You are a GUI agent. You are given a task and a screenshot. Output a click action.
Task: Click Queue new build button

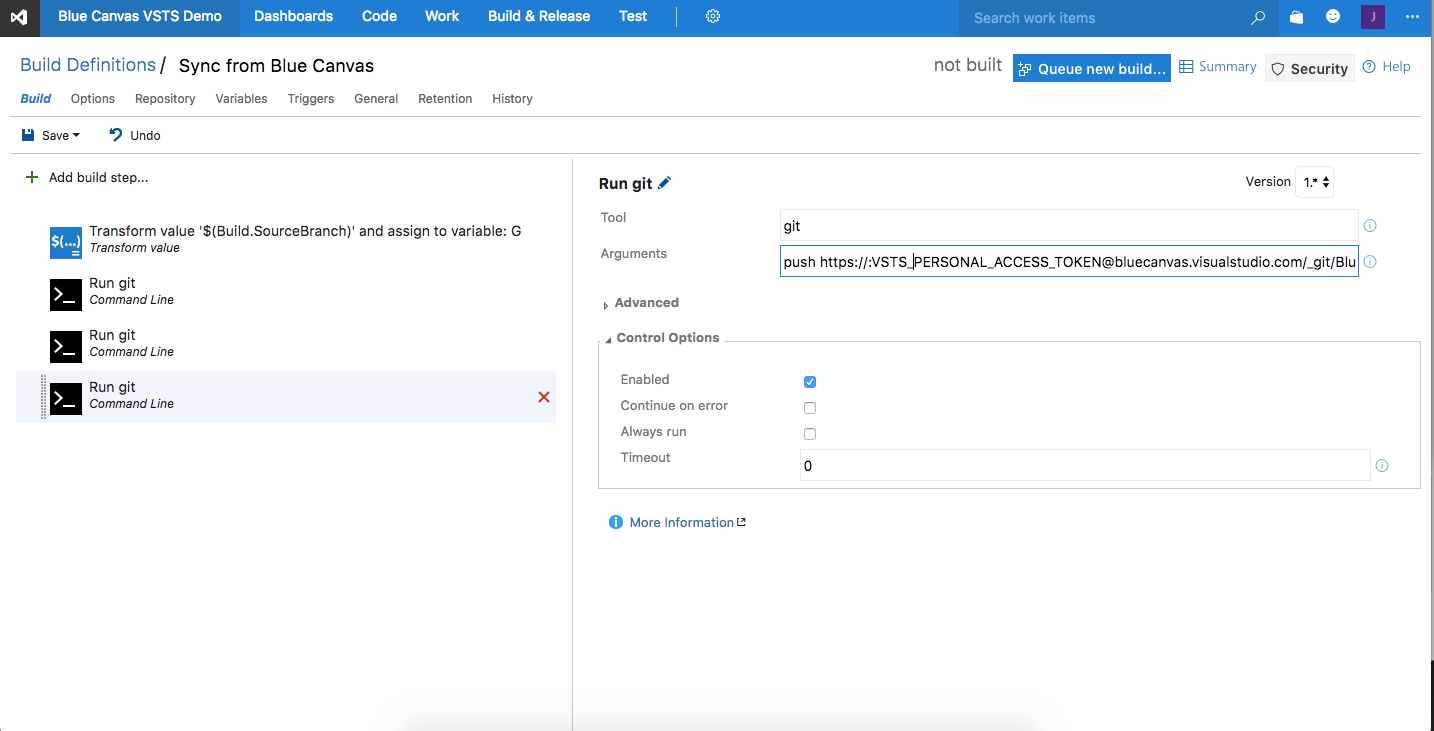click(x=1092, y=68)
